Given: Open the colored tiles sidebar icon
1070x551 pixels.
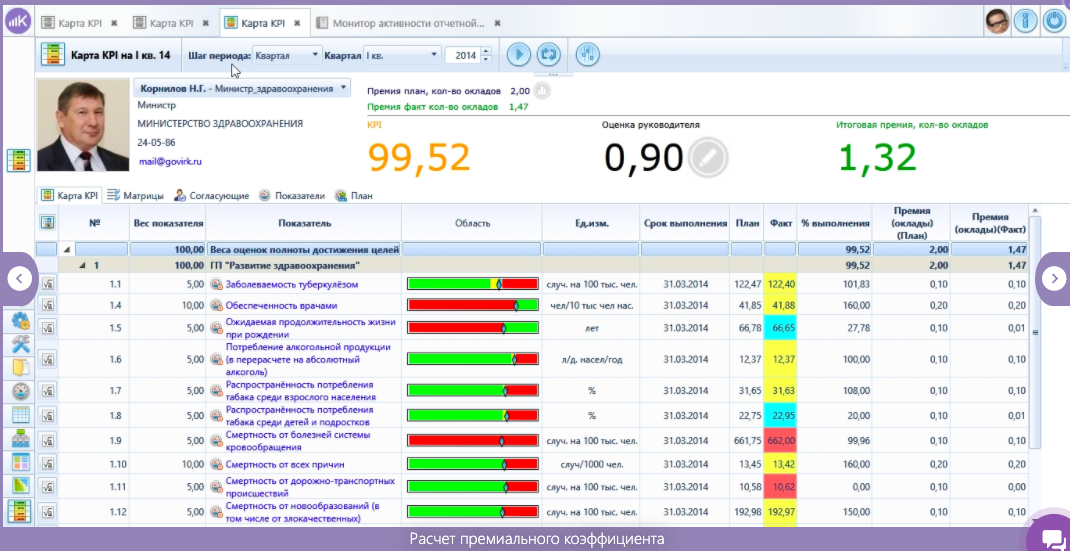Looking at the screenshot, I should (x=20, y=462).
